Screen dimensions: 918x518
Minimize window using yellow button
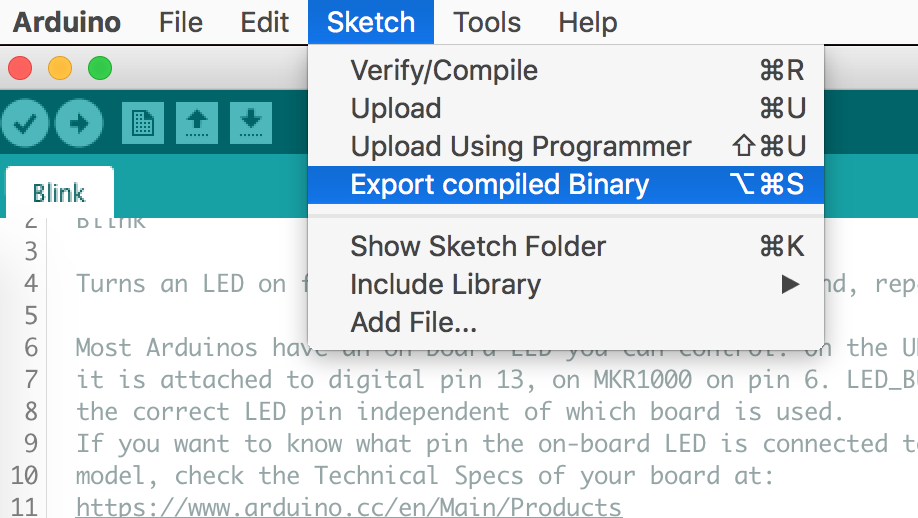coord(60,69)
